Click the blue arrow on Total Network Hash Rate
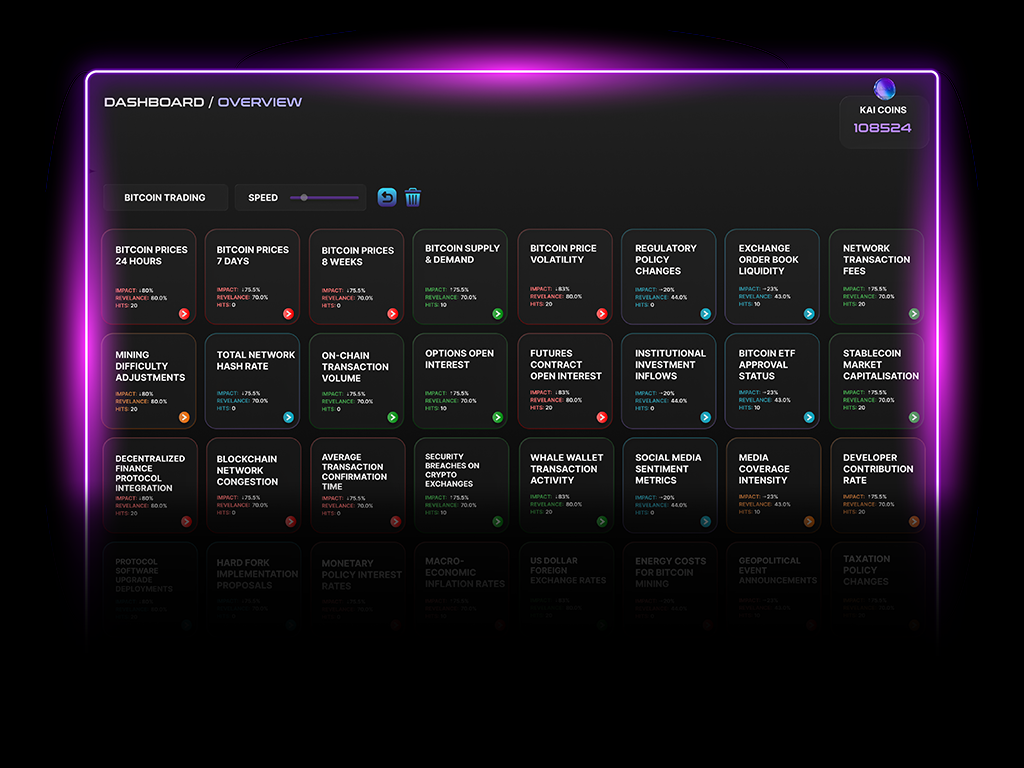 (x=288, y=417)
